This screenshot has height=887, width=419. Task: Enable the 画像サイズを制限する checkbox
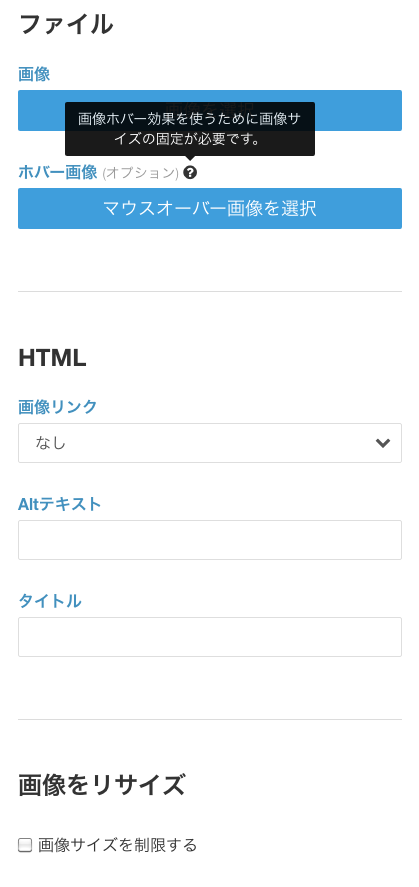coord(25,846)
